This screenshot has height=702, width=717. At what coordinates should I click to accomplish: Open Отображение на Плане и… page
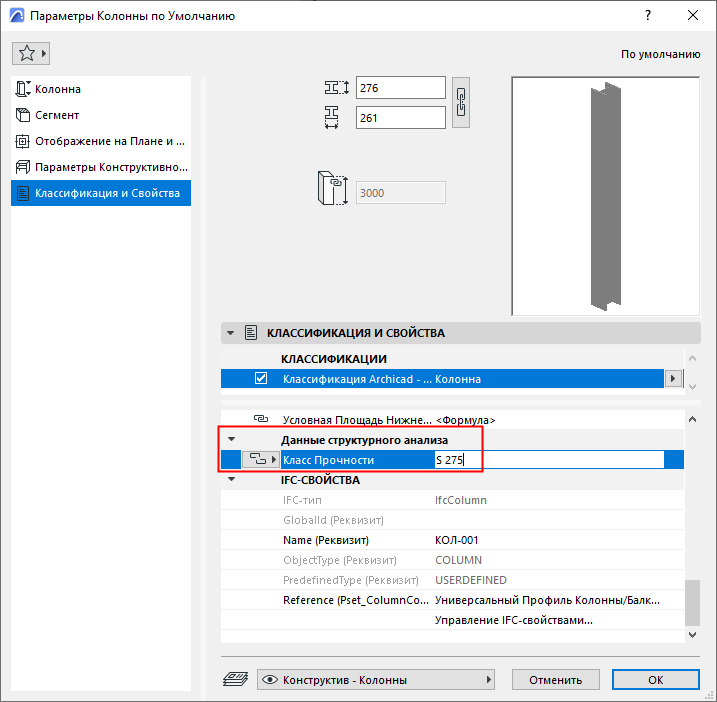tap(101, 141)
